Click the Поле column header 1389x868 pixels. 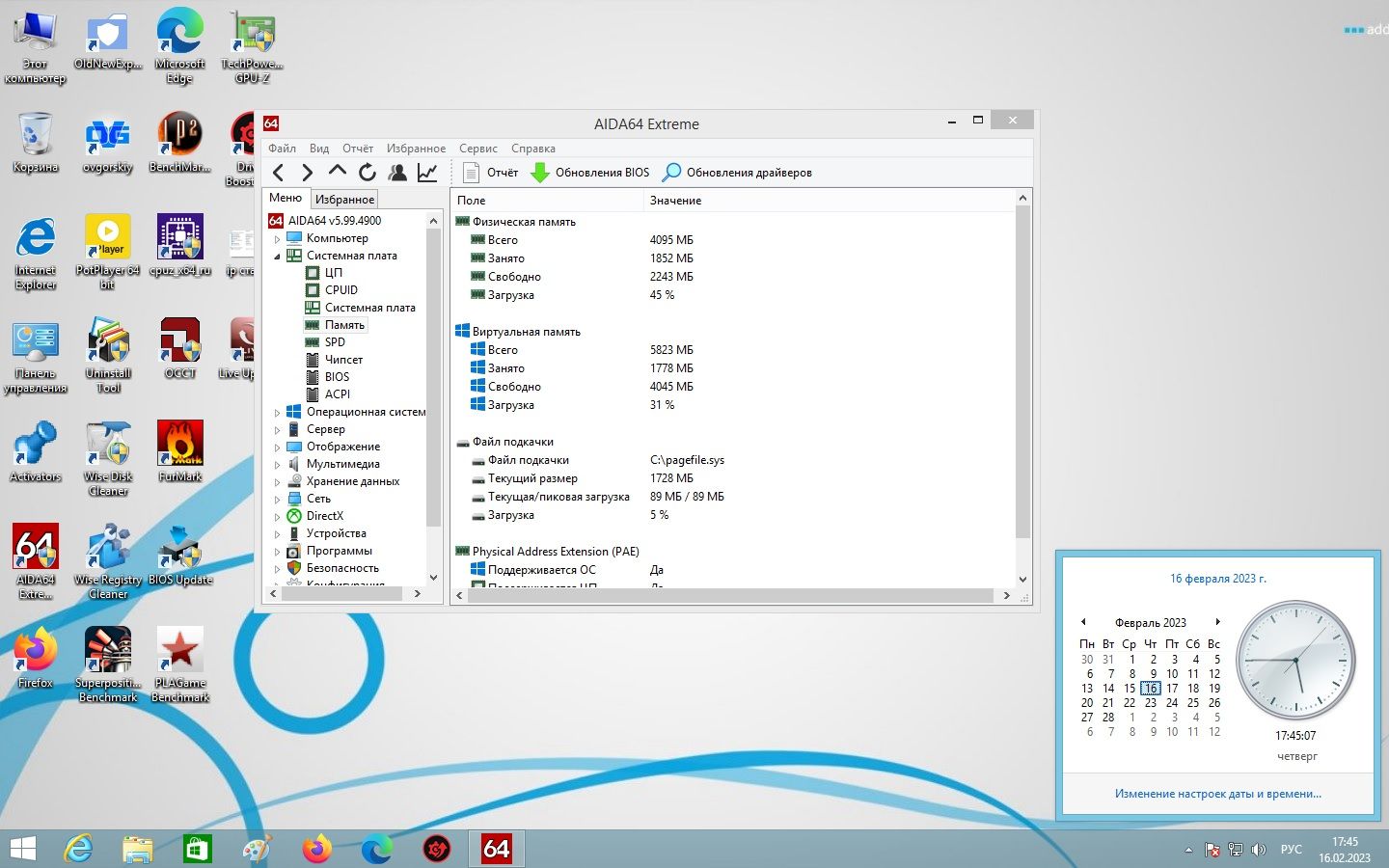point(547,201)
